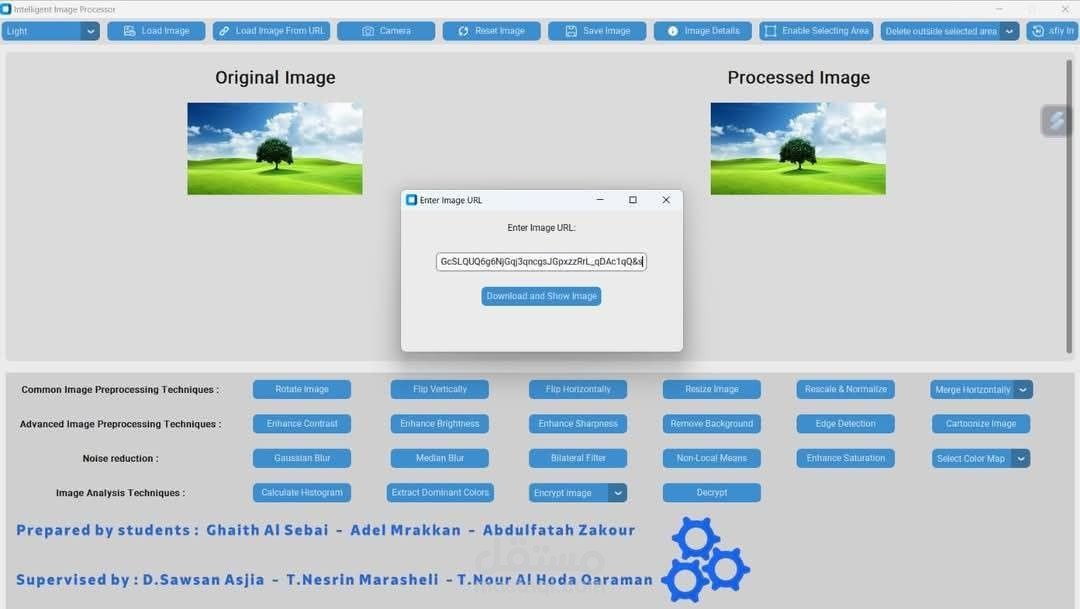The image size is (1080, 609).
Task: Open the Light theme dropdown
Action: click(51, 31)
